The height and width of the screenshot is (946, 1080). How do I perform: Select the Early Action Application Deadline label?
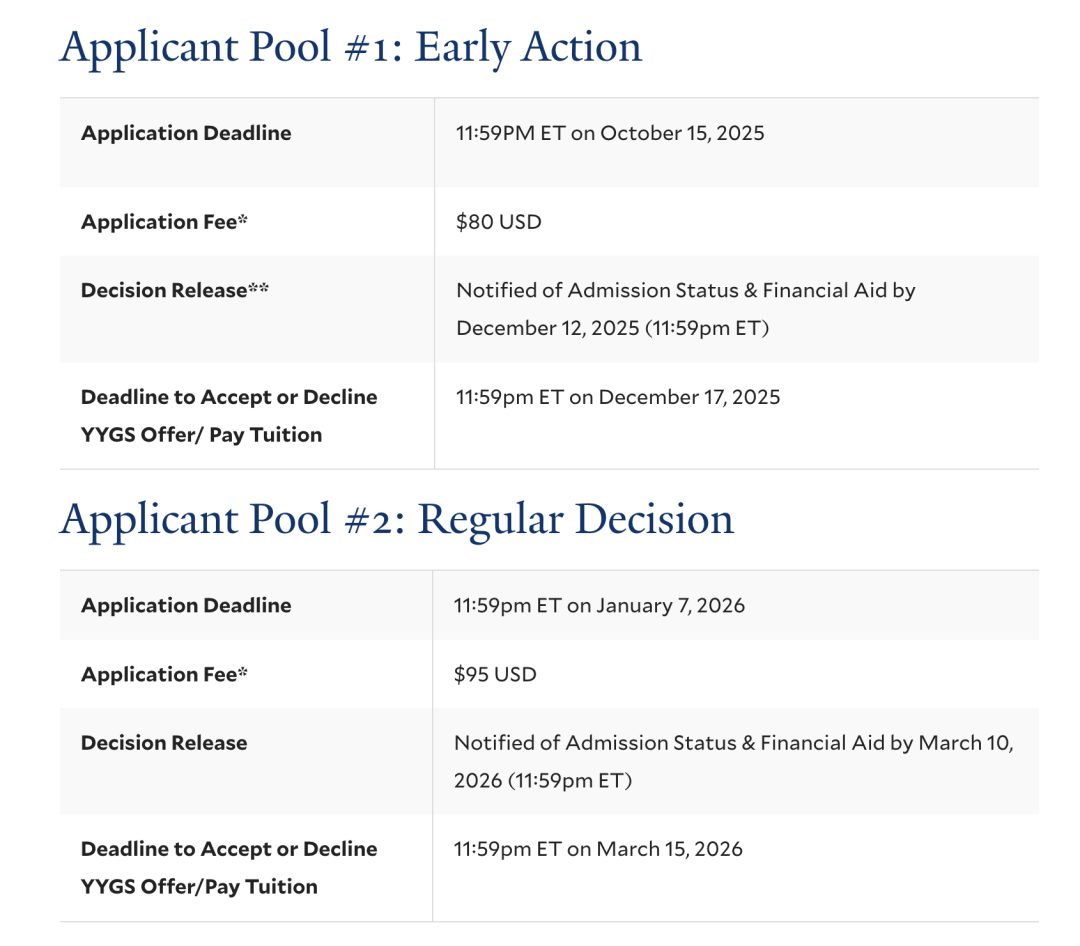[186, 133]
